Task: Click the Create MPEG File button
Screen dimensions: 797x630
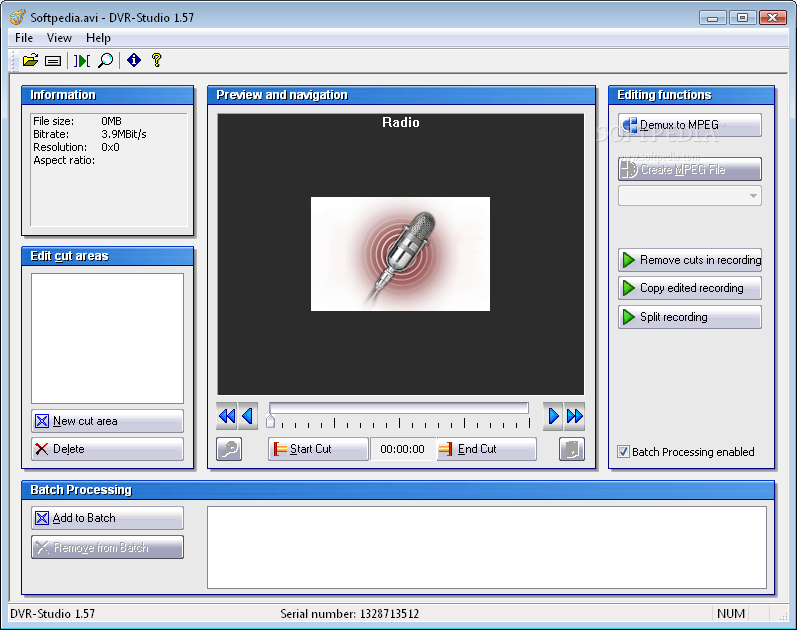Action: coord(690,169)
